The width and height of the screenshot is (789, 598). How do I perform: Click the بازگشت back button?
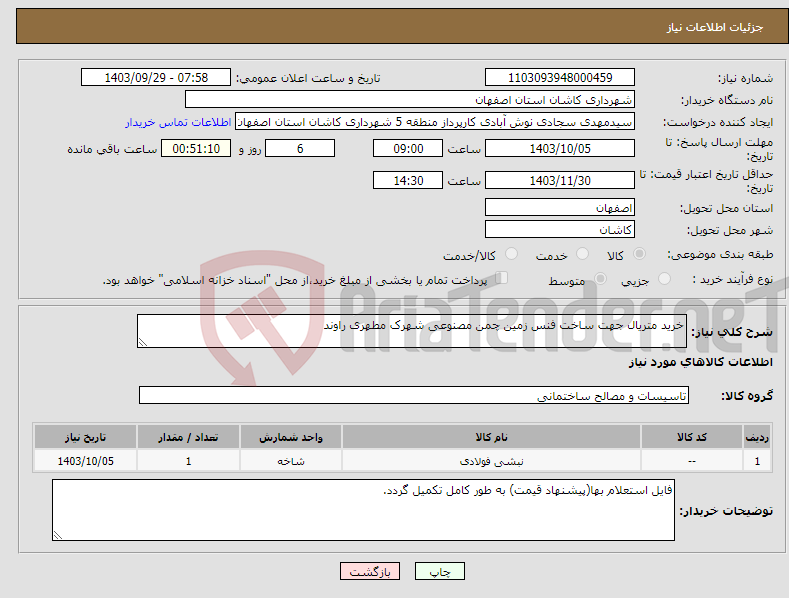(x=370, y=571)
